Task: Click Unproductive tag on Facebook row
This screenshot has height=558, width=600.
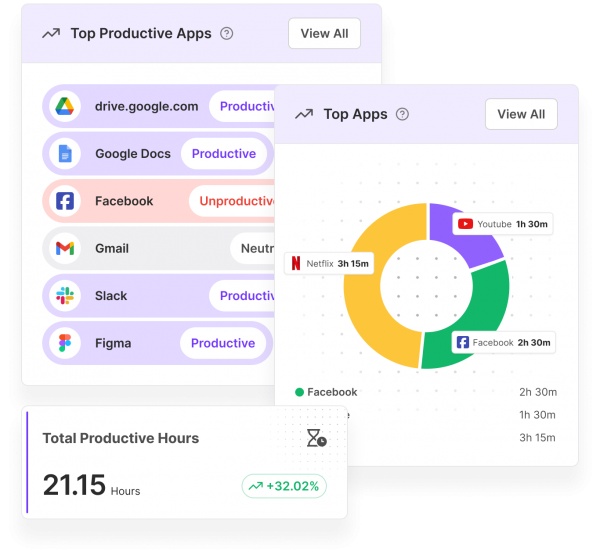Action: coord(232,201)
